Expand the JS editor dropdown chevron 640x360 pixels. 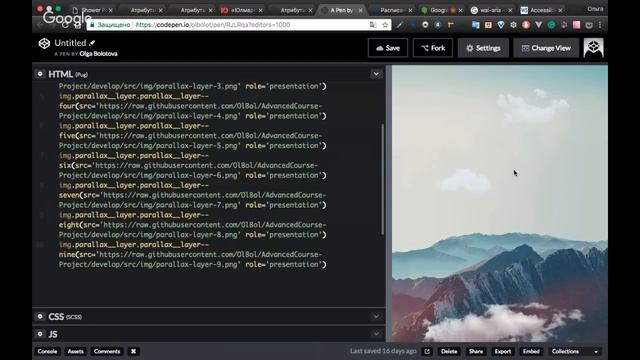(376, 334)
